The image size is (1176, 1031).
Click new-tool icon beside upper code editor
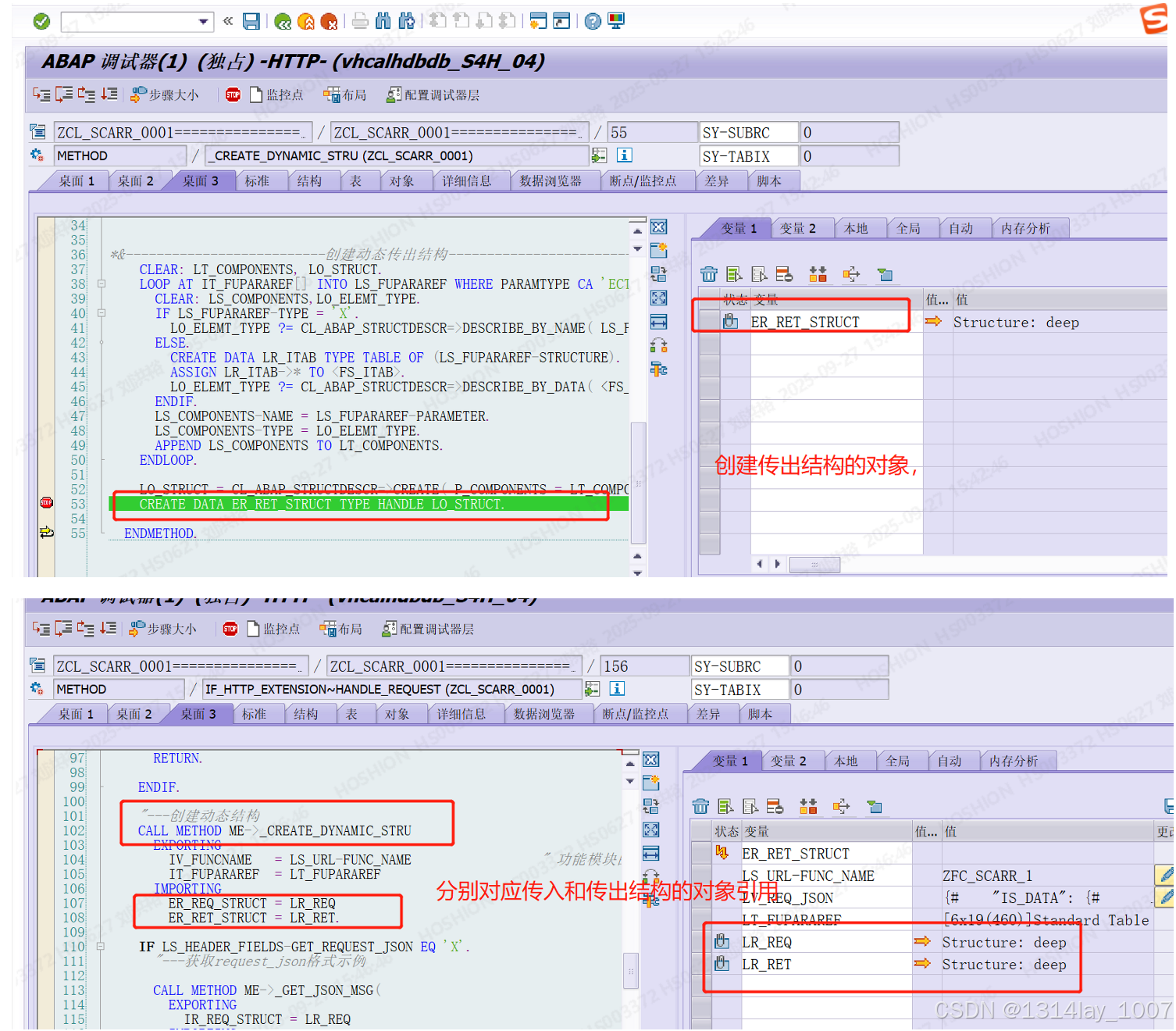pyautogui.click(x=659, y=251)
